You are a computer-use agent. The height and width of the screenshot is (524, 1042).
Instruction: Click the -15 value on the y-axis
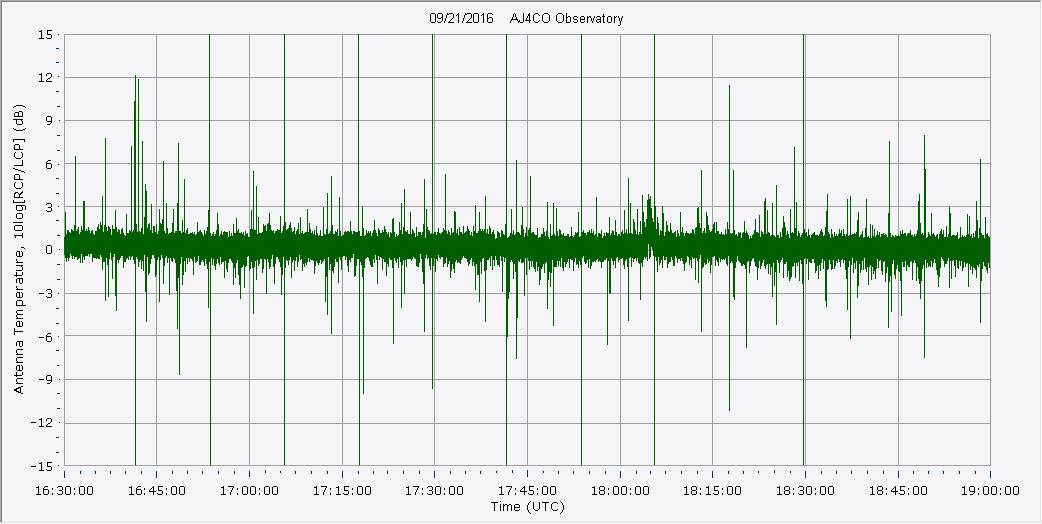43,466
